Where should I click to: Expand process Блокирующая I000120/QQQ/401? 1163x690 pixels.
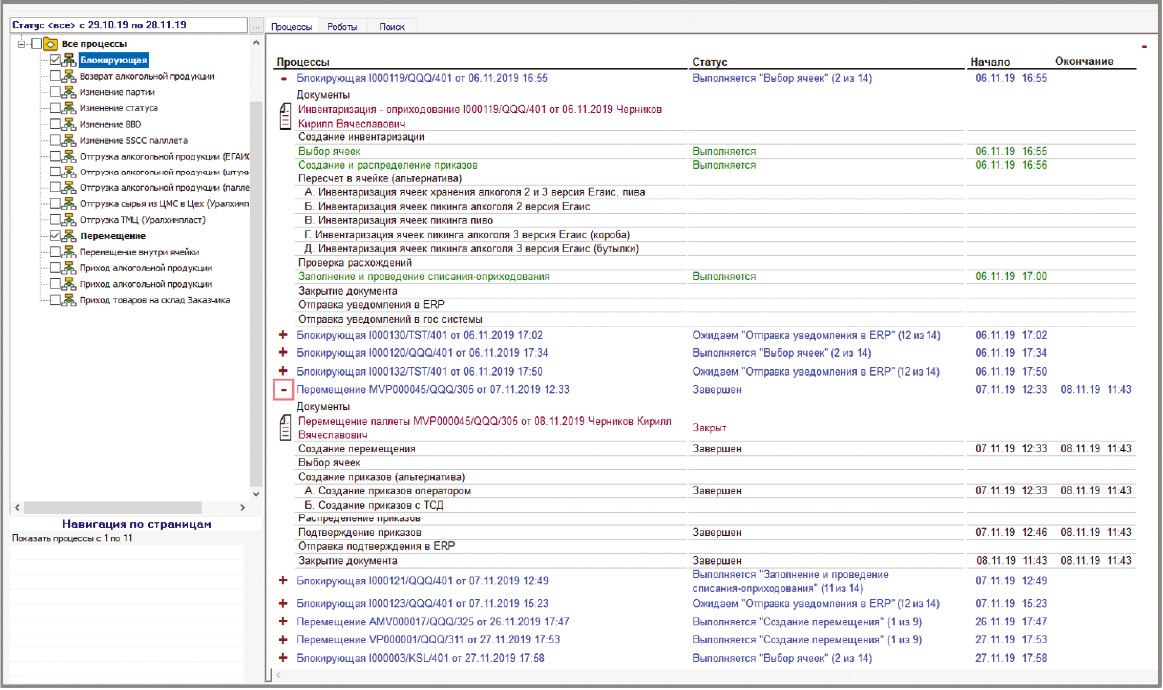click(283, 353)
